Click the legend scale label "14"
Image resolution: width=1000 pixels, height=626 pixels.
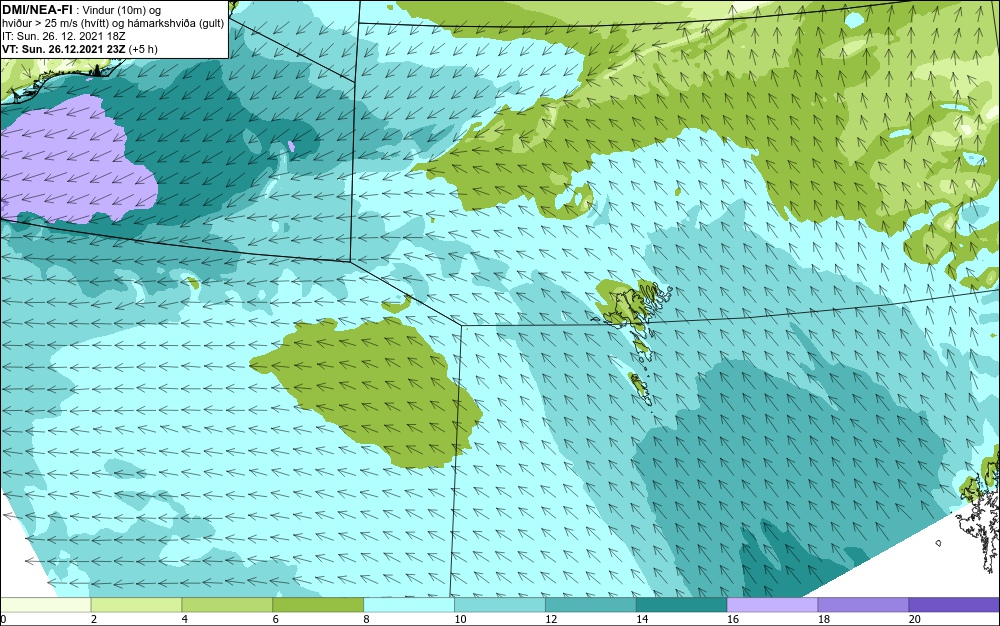point(642,619)
